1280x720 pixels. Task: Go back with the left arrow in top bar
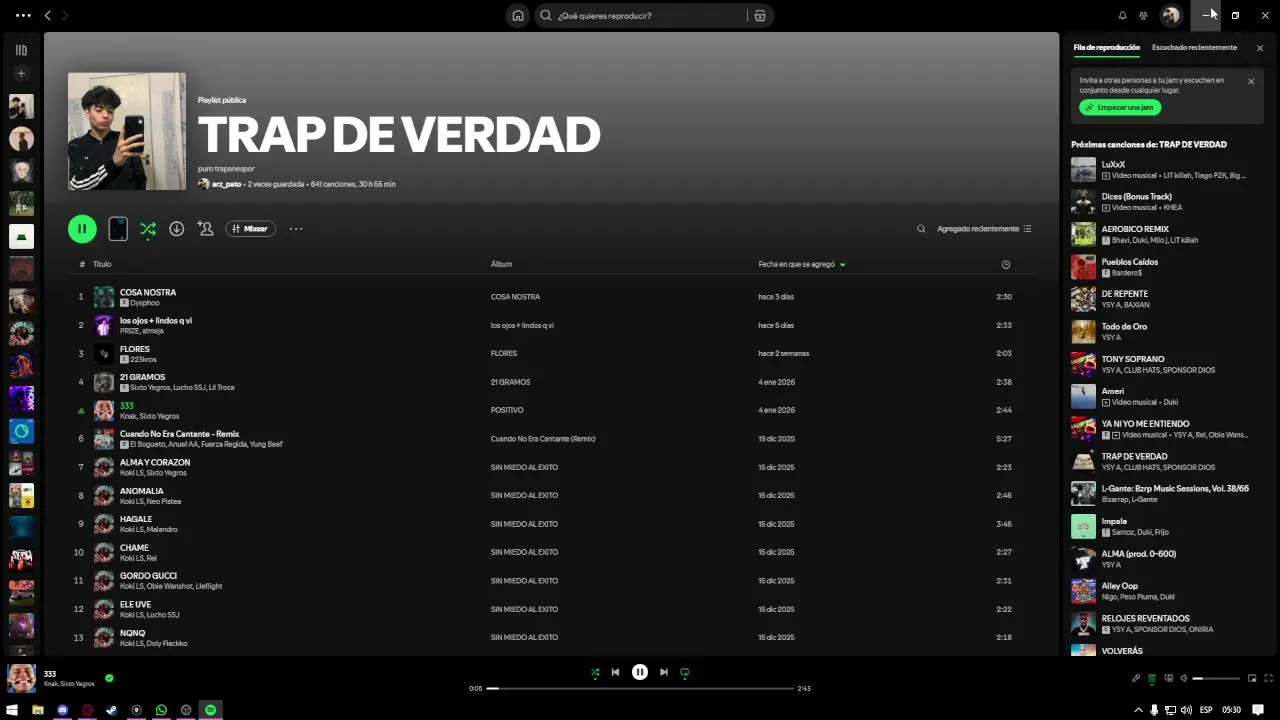(47, 16)
